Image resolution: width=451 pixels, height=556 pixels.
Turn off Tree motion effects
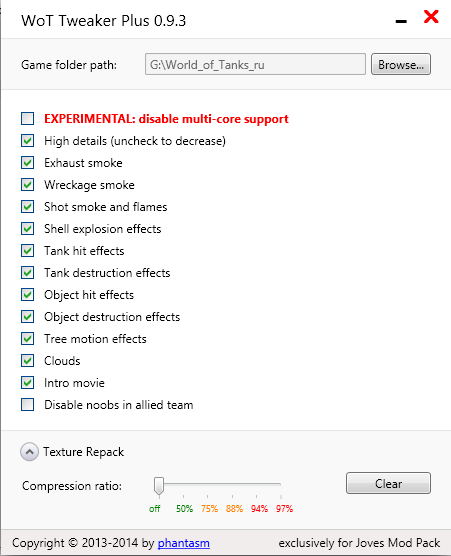point(28,339)
